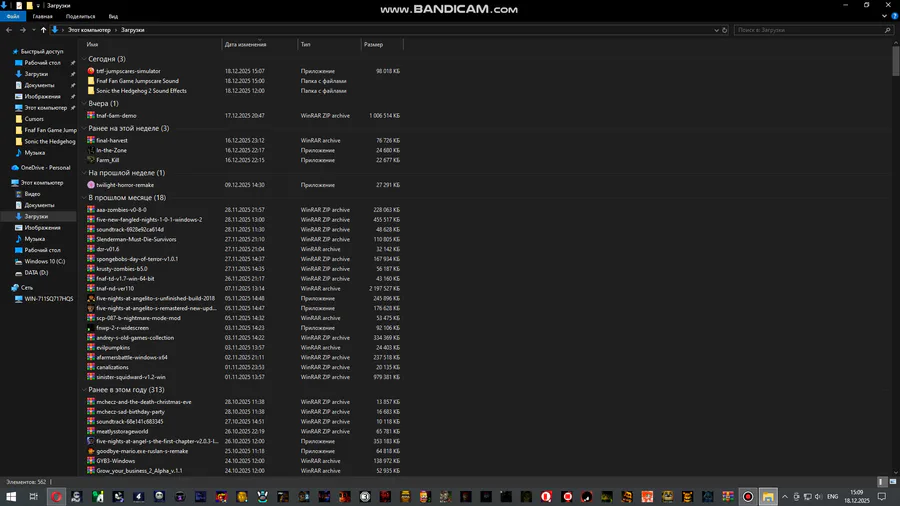Viewport: 900px width, 506px height.
Task: Select the tnf-jumpscares-simulator application icon
Action: (x=91, y=71)
